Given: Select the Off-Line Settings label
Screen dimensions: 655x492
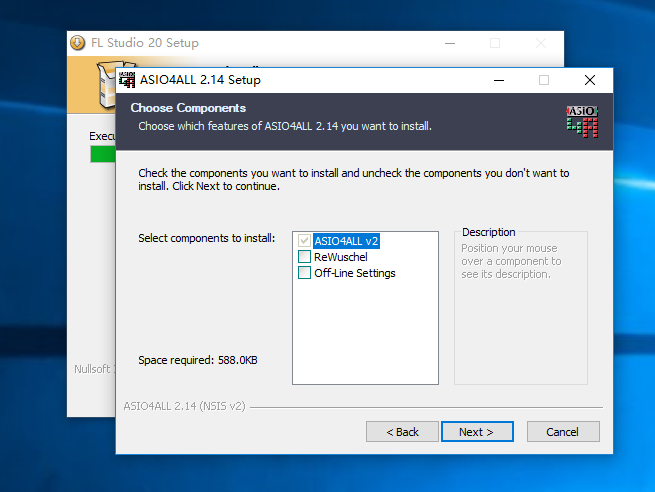Looking at the screenshot, I should pyautogui.click(x=355, y=273).
